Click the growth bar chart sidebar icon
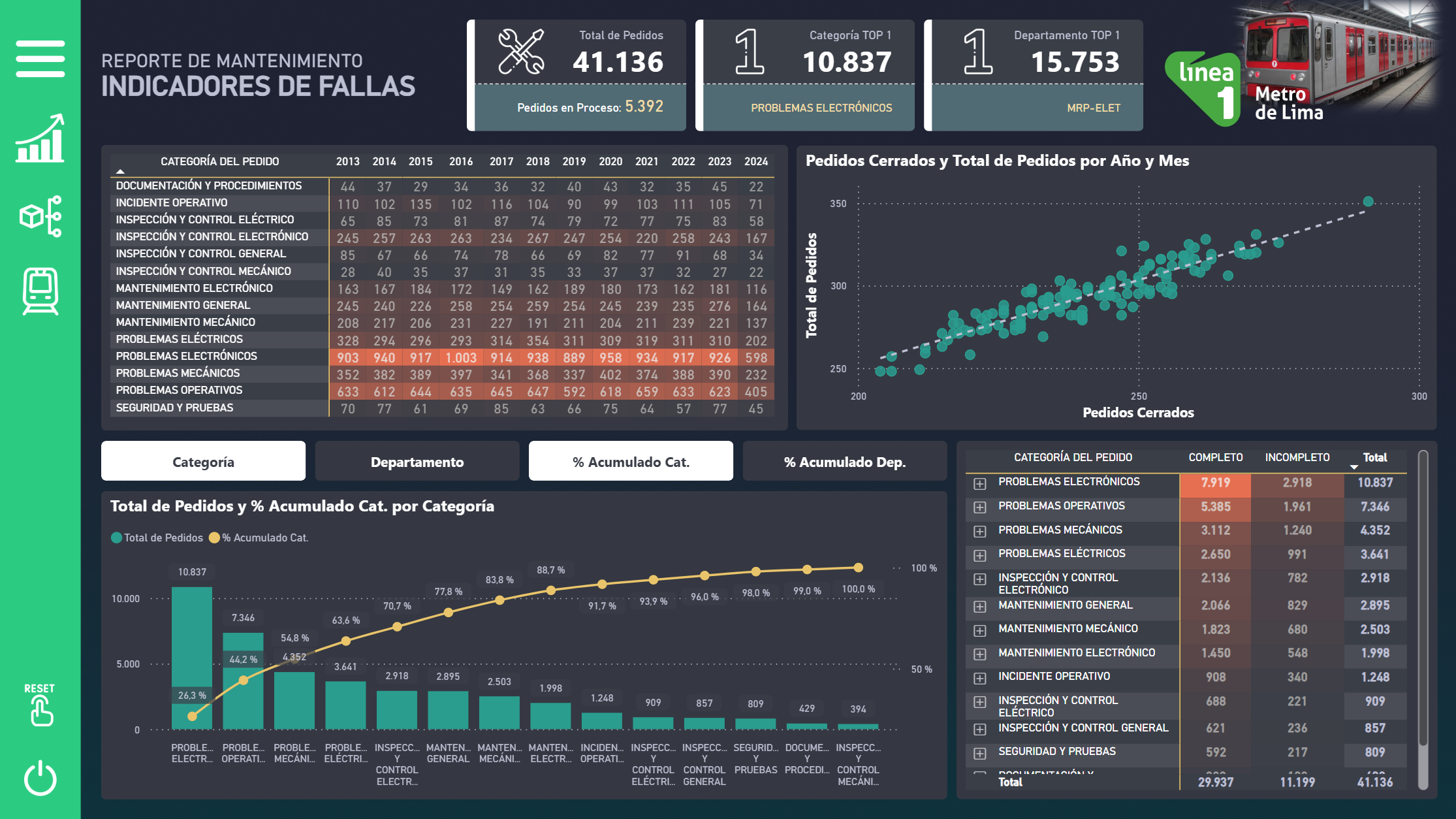The width and height of the screenshot is (1456, 819). coord(40,139)
